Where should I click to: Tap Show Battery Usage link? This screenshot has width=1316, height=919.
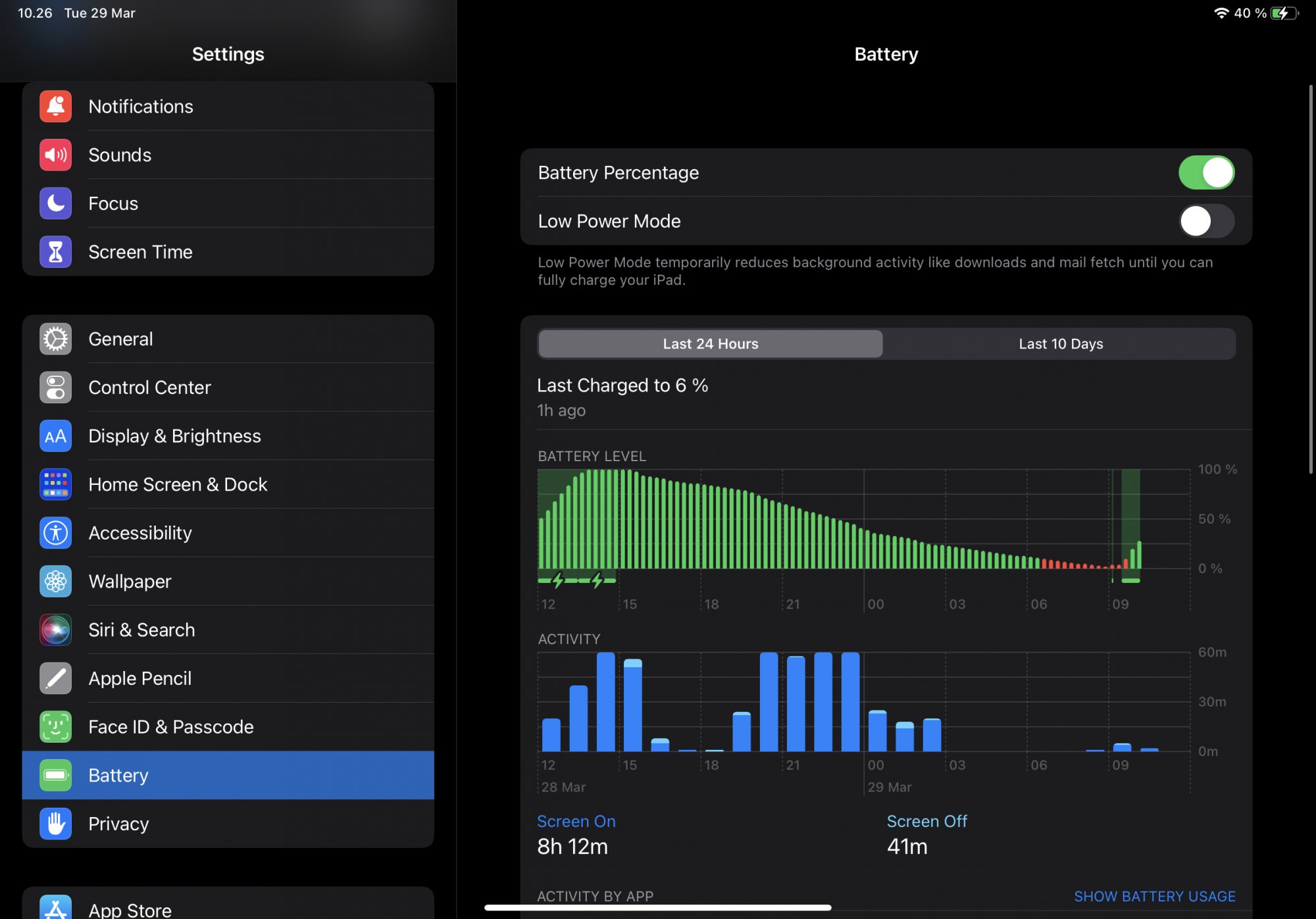[1154, 896]
